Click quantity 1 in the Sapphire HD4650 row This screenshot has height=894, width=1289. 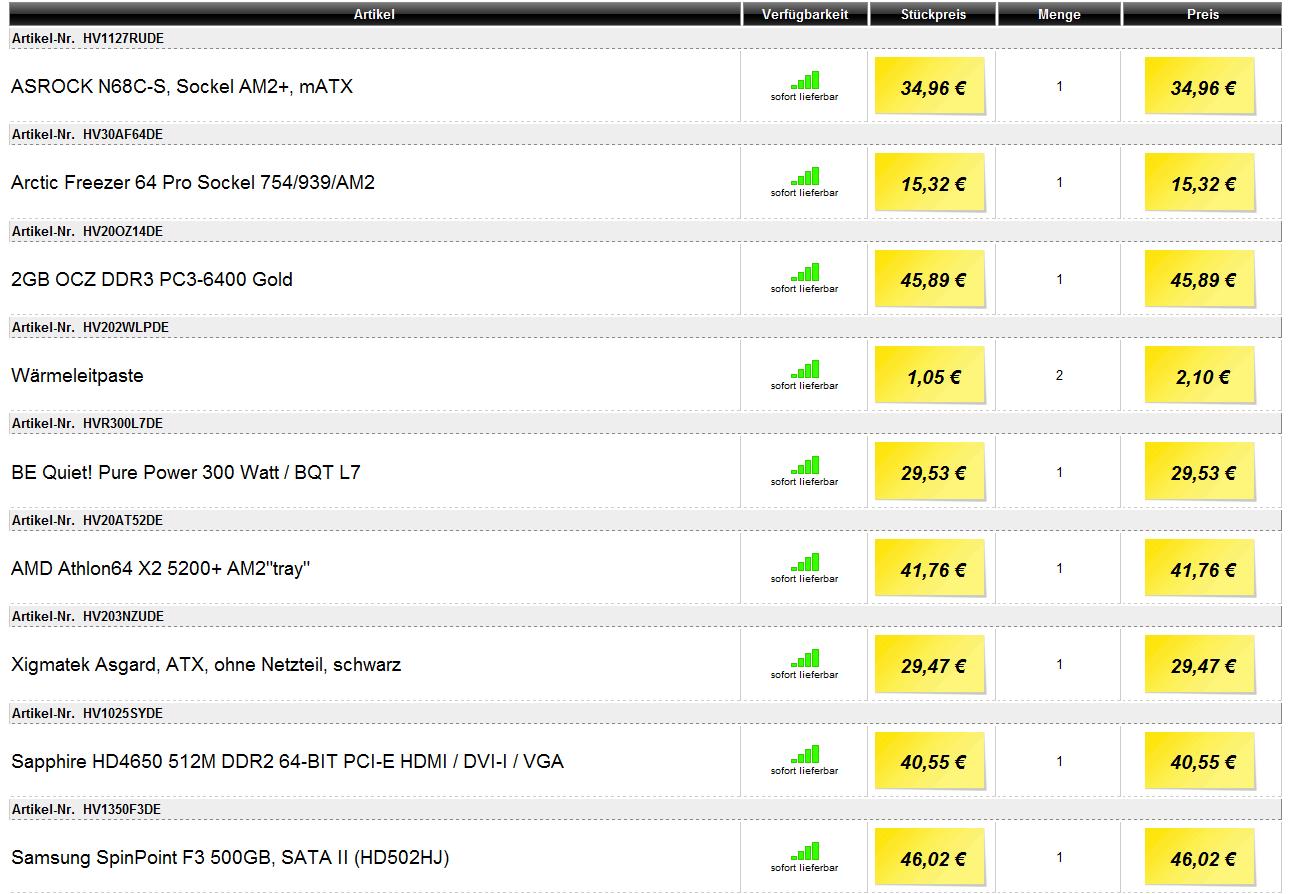1059,761
